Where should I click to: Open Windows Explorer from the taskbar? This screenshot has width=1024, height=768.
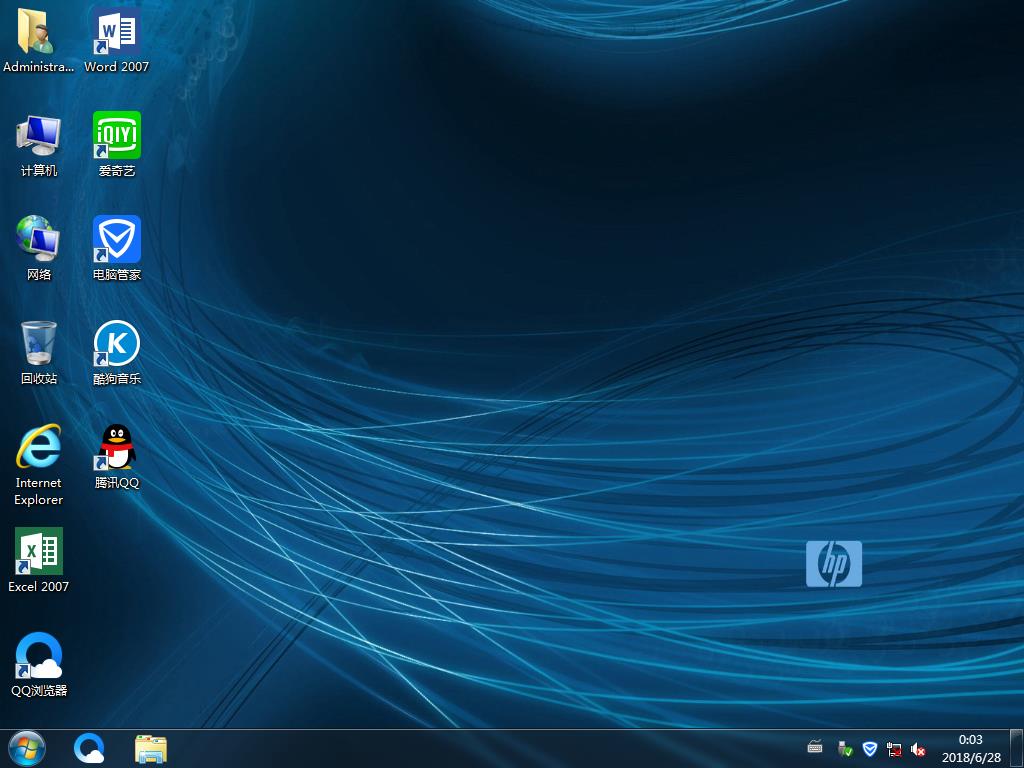click(151, 748)
